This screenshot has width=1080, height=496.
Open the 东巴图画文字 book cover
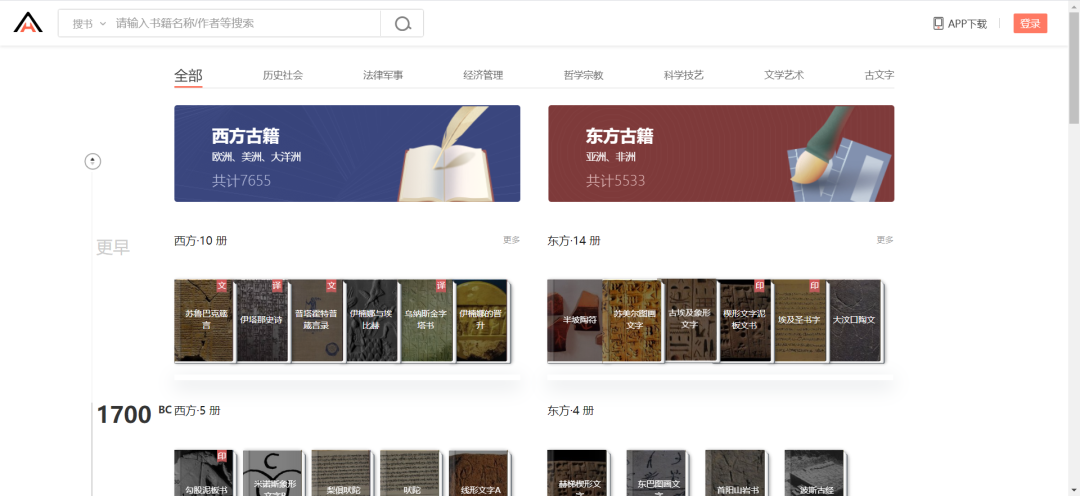point(655,473)
